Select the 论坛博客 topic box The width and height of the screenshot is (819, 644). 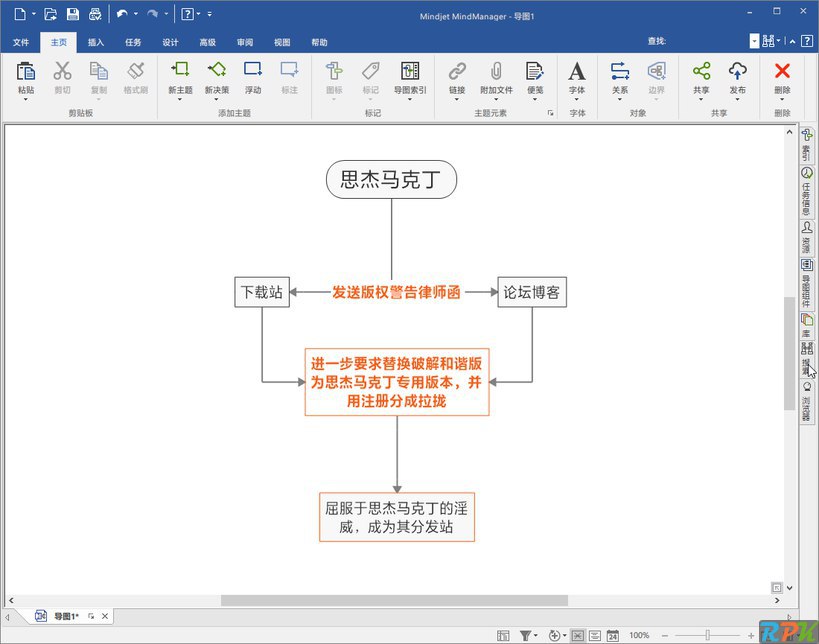coord(532,292)
